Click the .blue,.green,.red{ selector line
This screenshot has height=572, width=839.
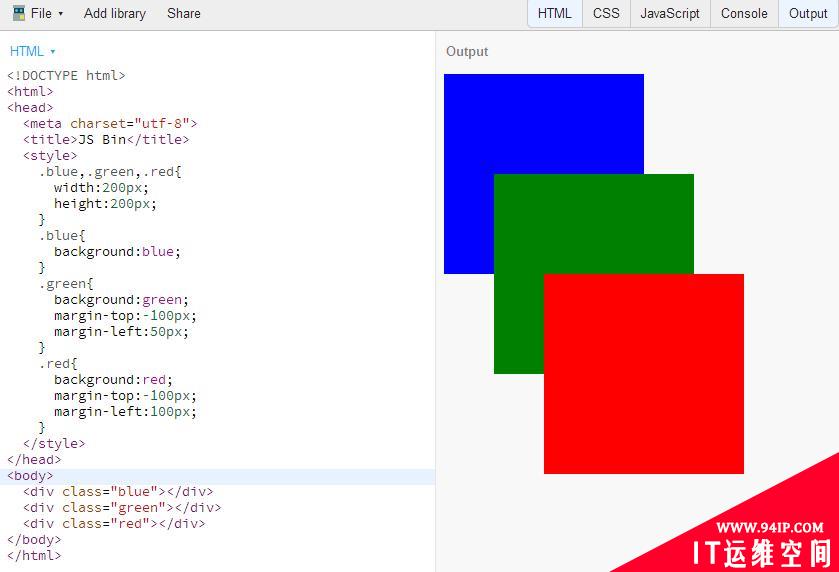click(110, 172)
